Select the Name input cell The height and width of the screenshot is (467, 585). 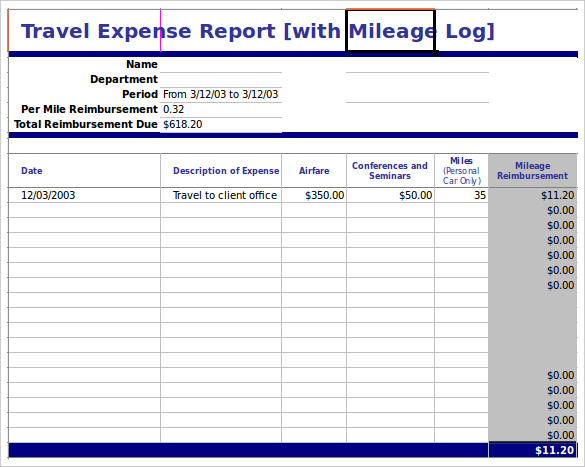(221, 65)
